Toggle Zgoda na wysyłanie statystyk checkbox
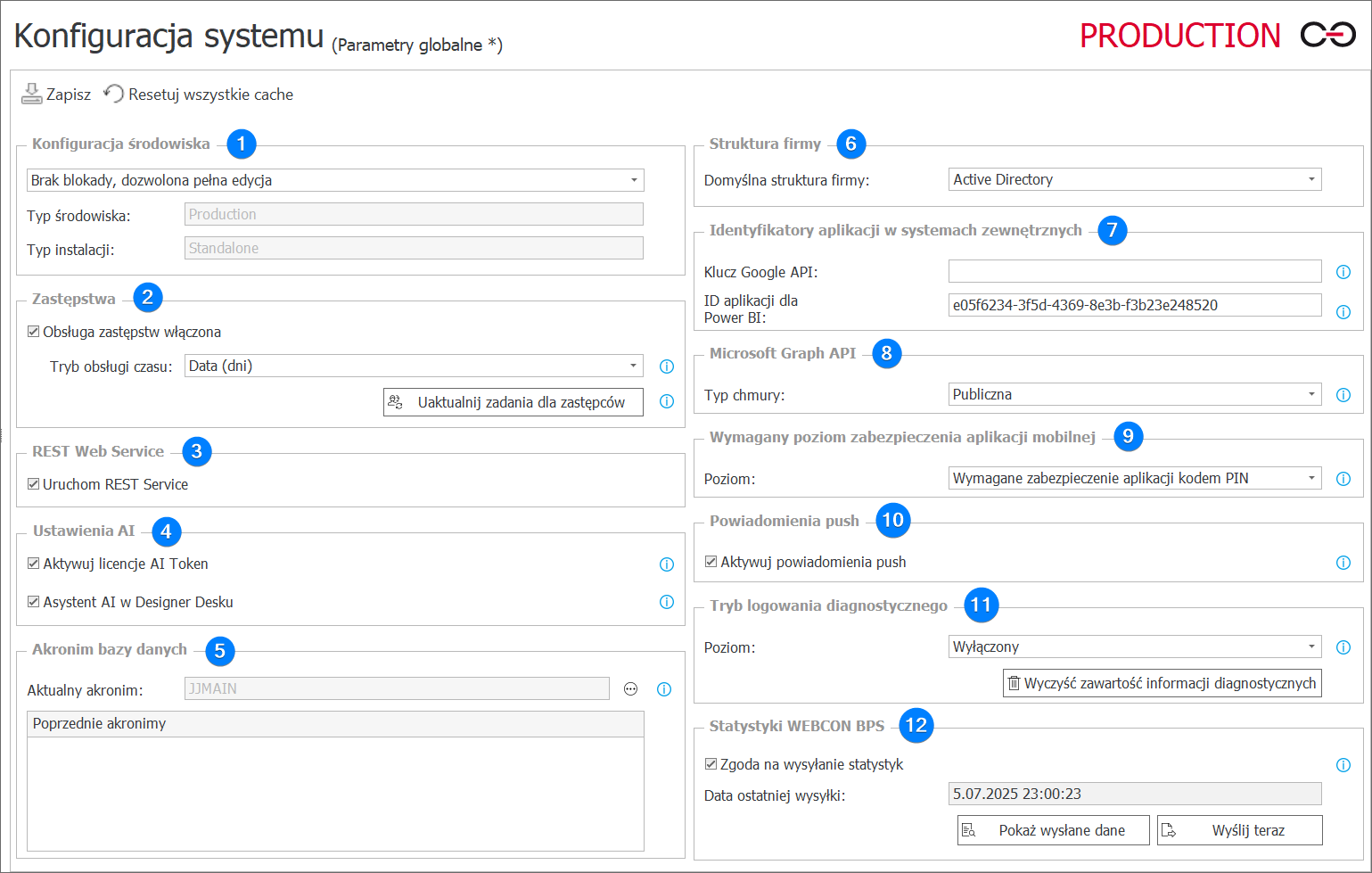 711,764
